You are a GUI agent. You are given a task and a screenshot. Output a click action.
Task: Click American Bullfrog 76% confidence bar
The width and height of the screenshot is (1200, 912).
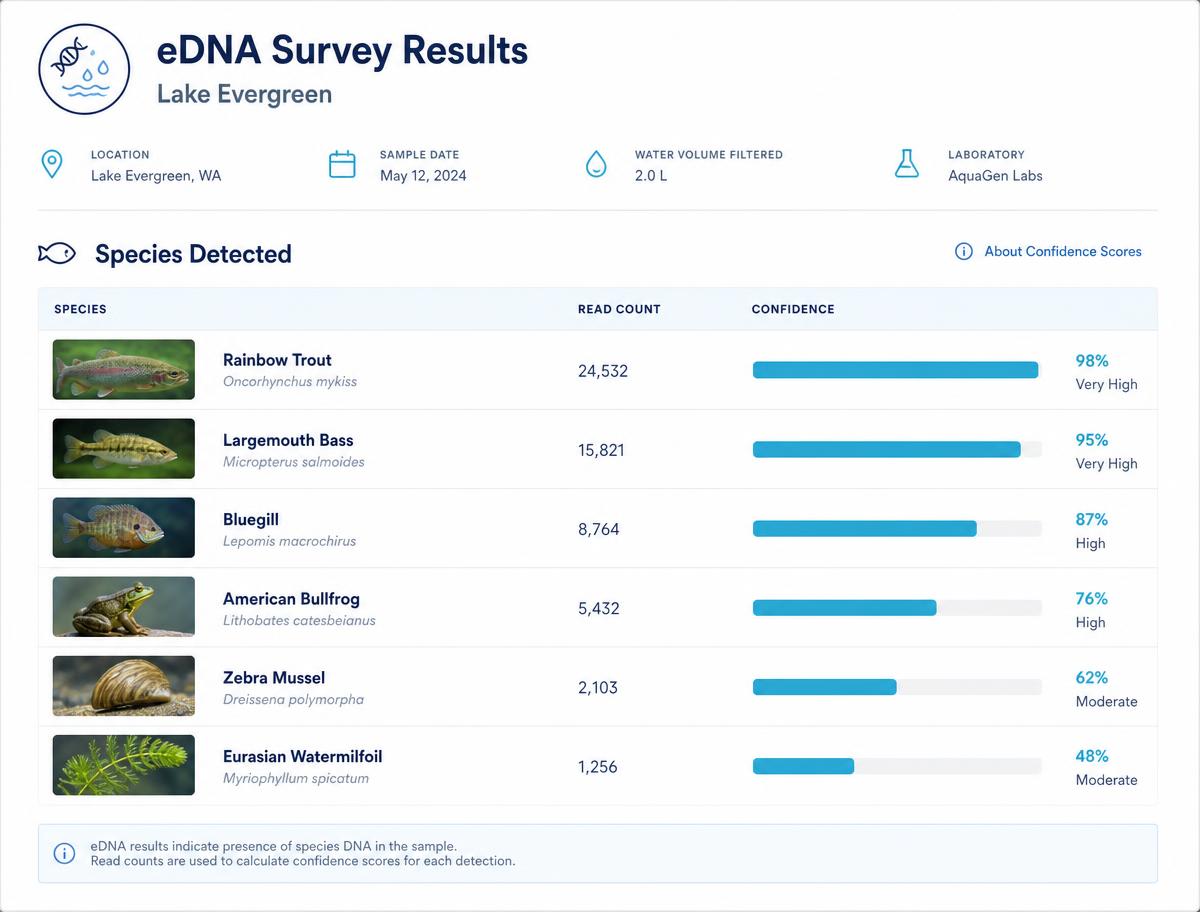(897, 607)
